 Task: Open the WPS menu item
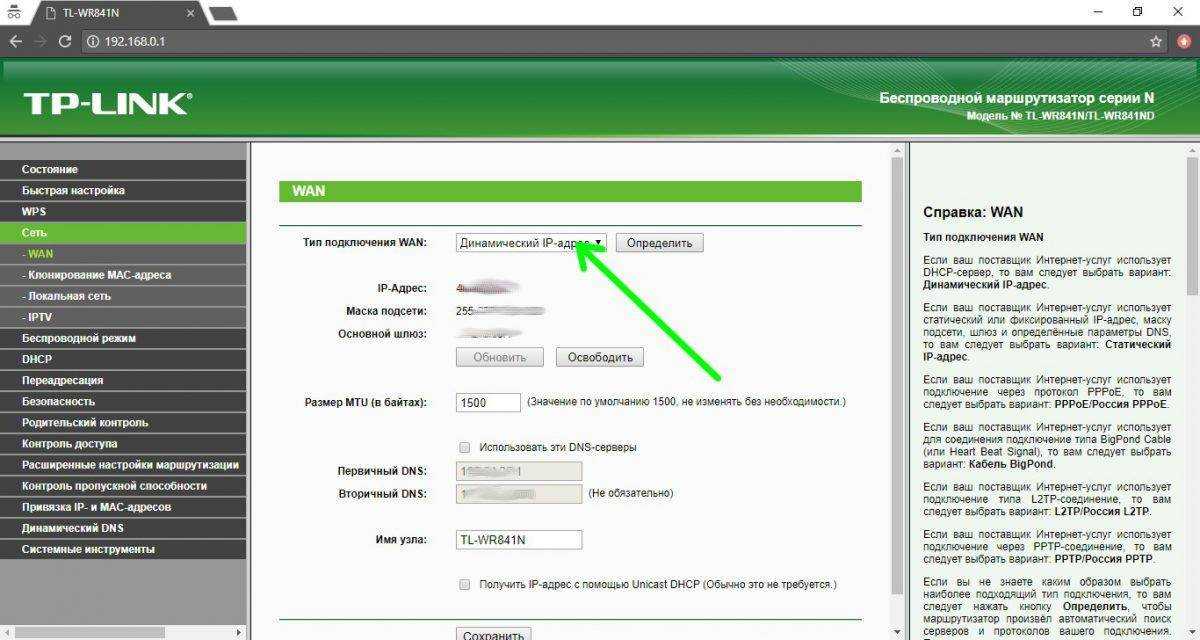(123, 211)
